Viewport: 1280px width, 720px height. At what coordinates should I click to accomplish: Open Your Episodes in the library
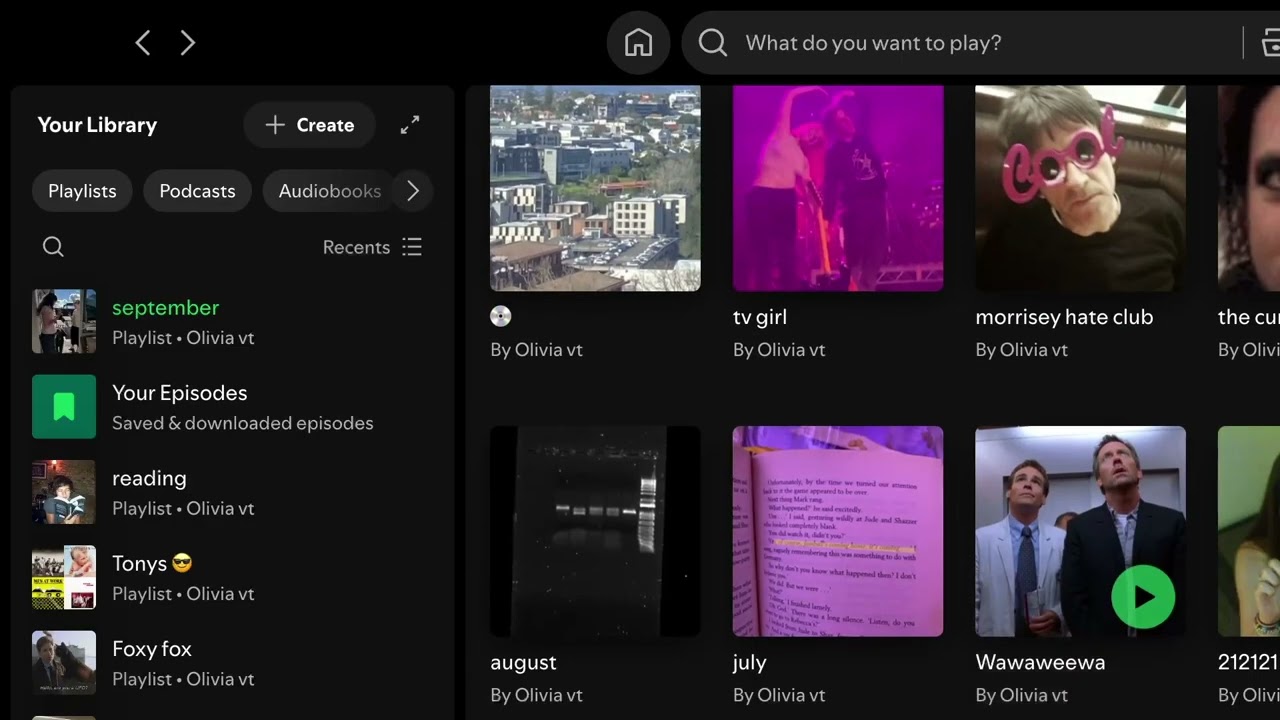point(234,407)
